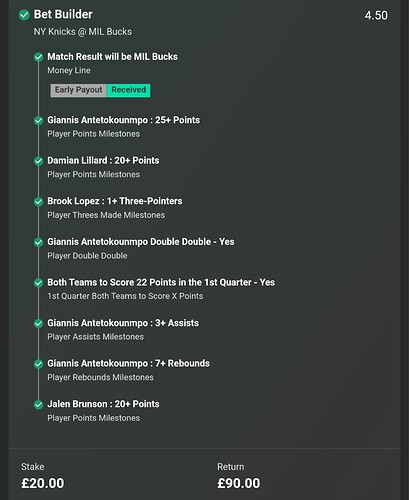The image size is (409, 500).
Task: Click the green Received badge
Action: pos(128,90)
